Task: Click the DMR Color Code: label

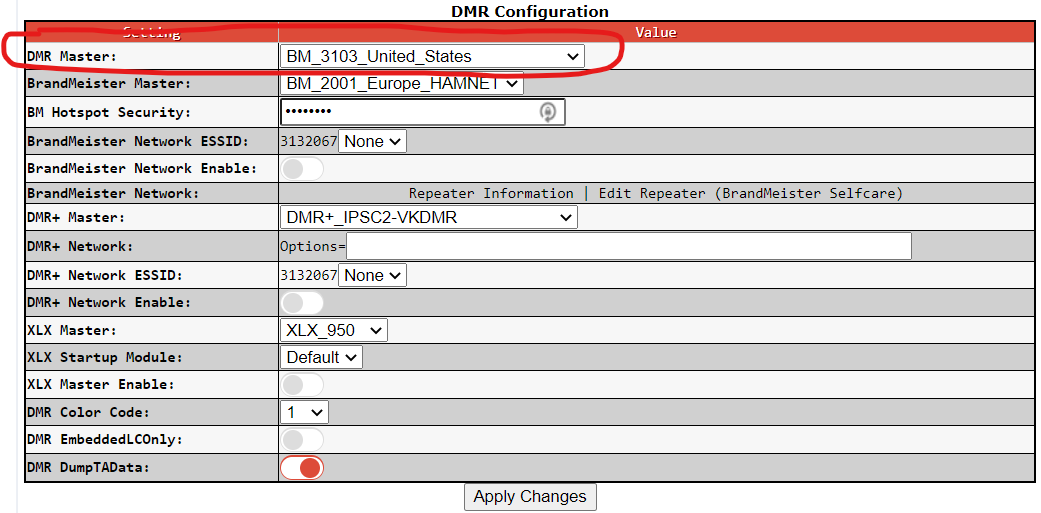Action: pos(88,412)
